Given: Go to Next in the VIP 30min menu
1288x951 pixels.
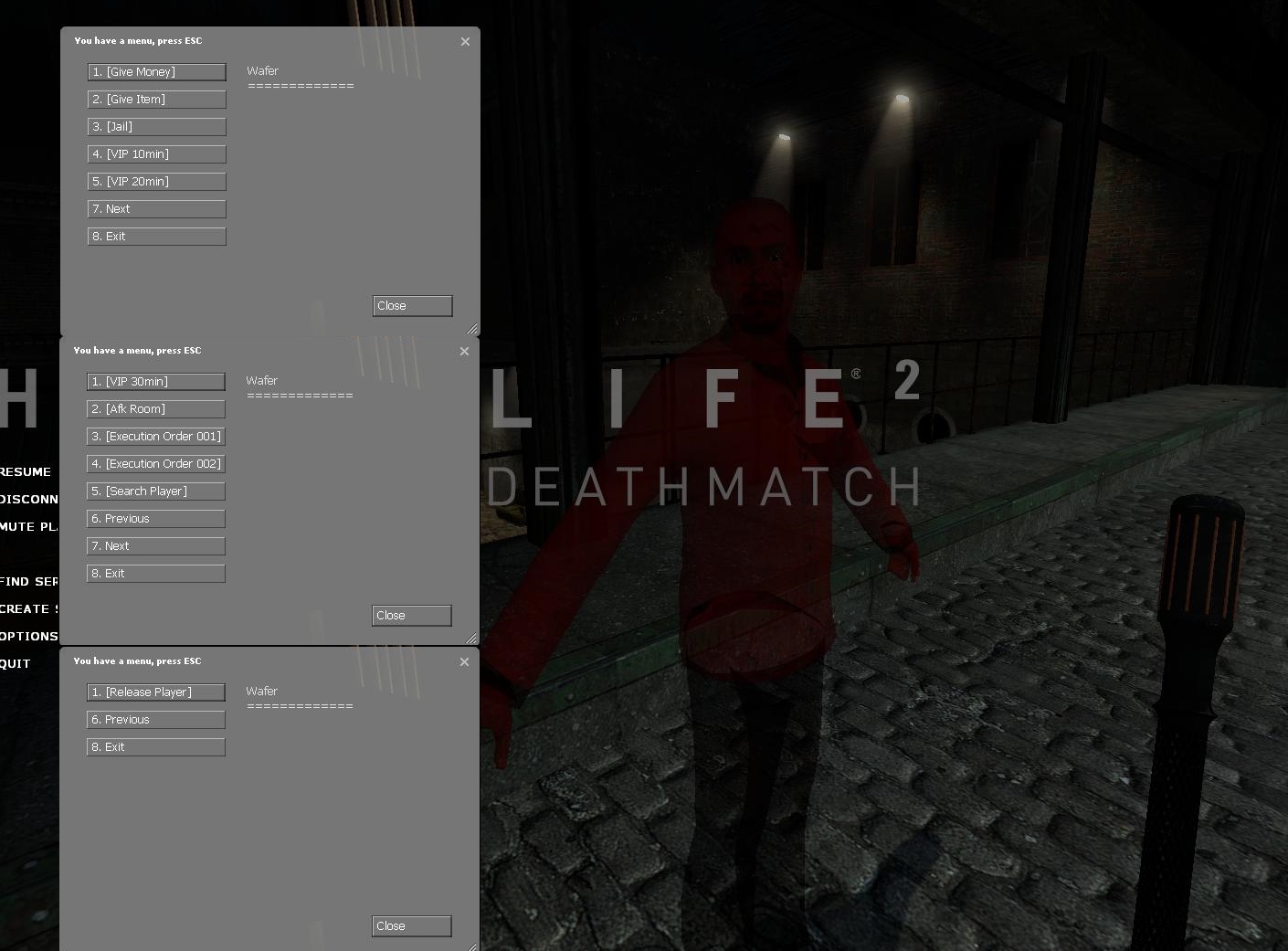Looking at the screenshot, I should pyautogui.click(x=156, y=546).
